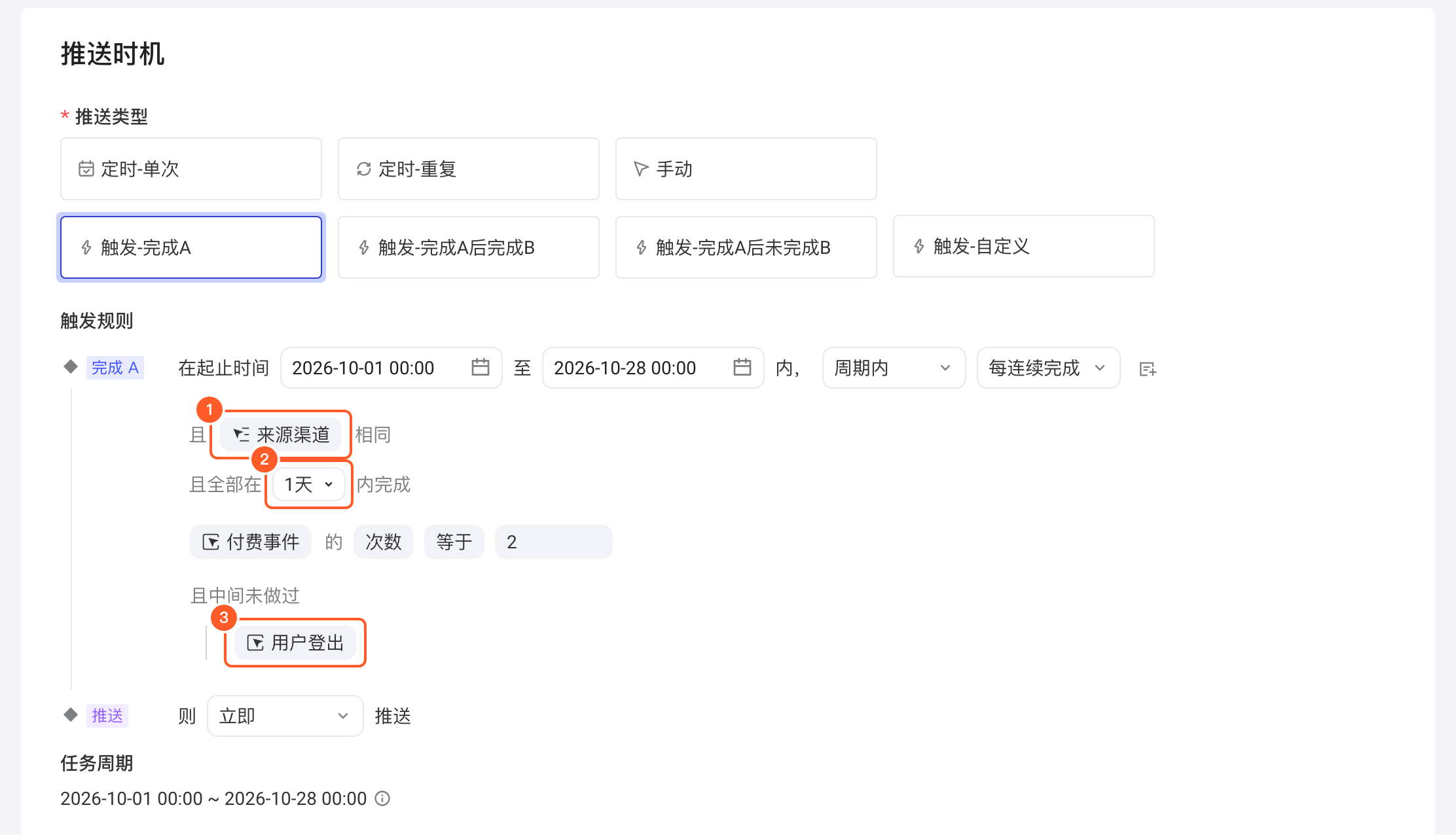The image size is (1456, 835).
Task: Open the 每连续完成 dropdown
Action: coord(1048,368)
